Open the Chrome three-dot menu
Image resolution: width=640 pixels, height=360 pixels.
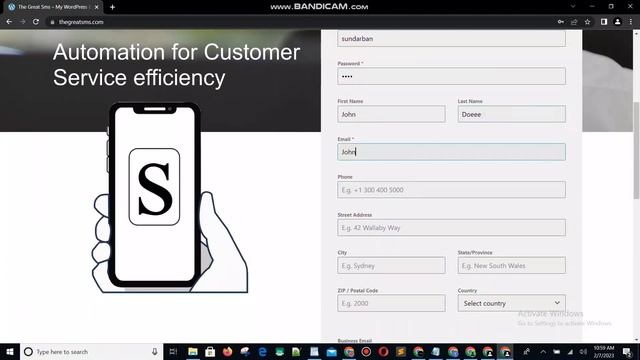[631, 22]
